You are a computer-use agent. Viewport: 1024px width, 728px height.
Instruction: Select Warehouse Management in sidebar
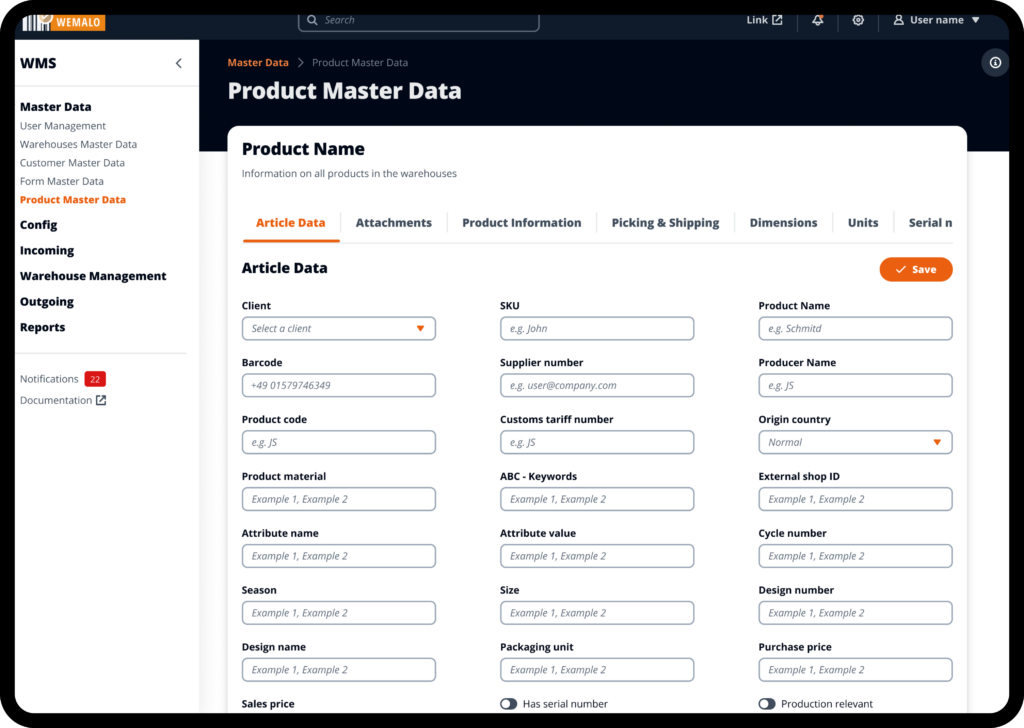coord(93,276)
